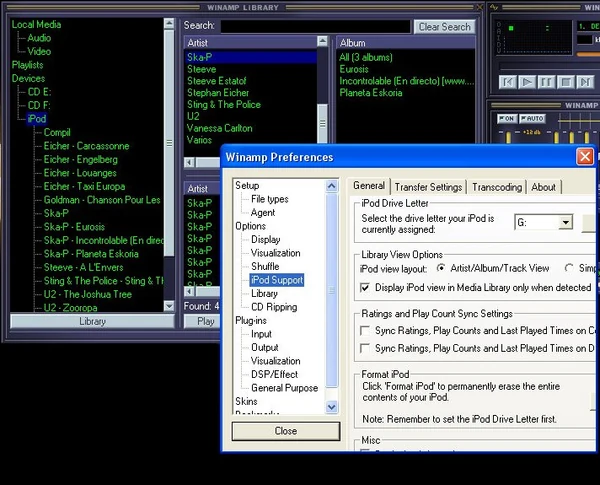Select CD F: under Devices
This screenshot has height=485, width=600.
(x=39, y=105)
